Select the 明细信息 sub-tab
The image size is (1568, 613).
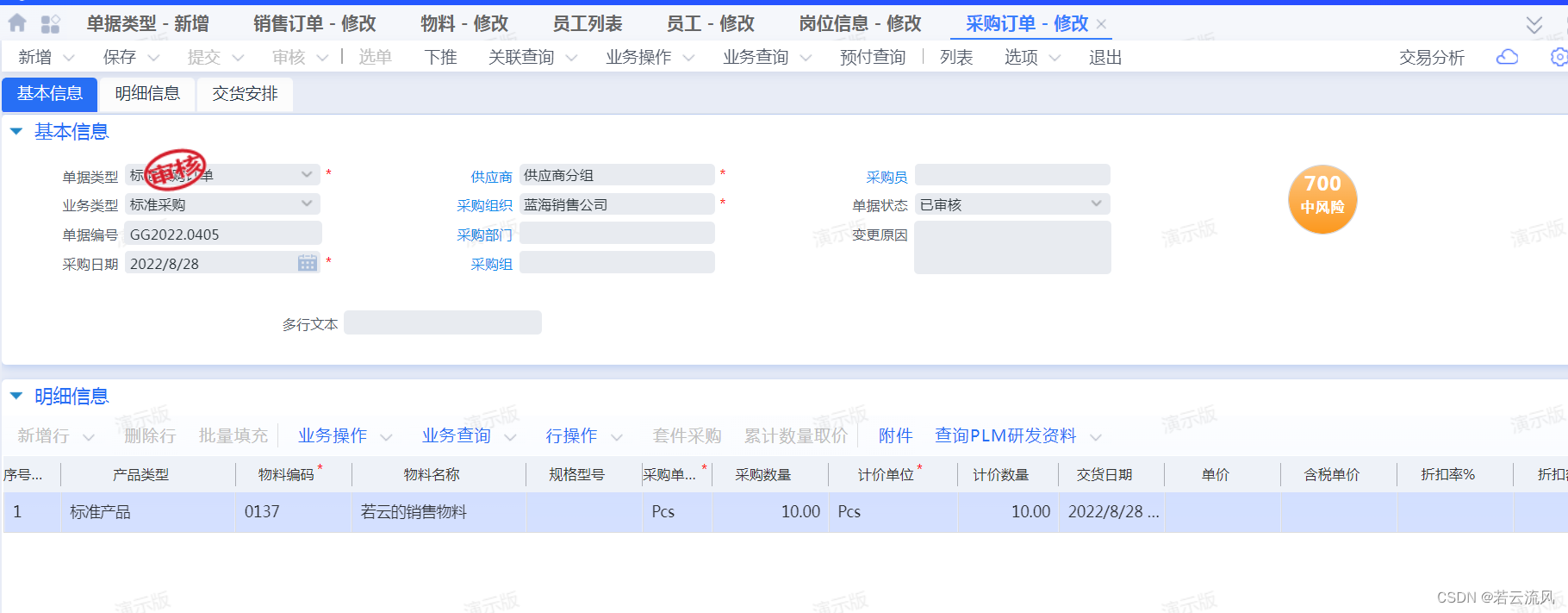coord(147,94)
